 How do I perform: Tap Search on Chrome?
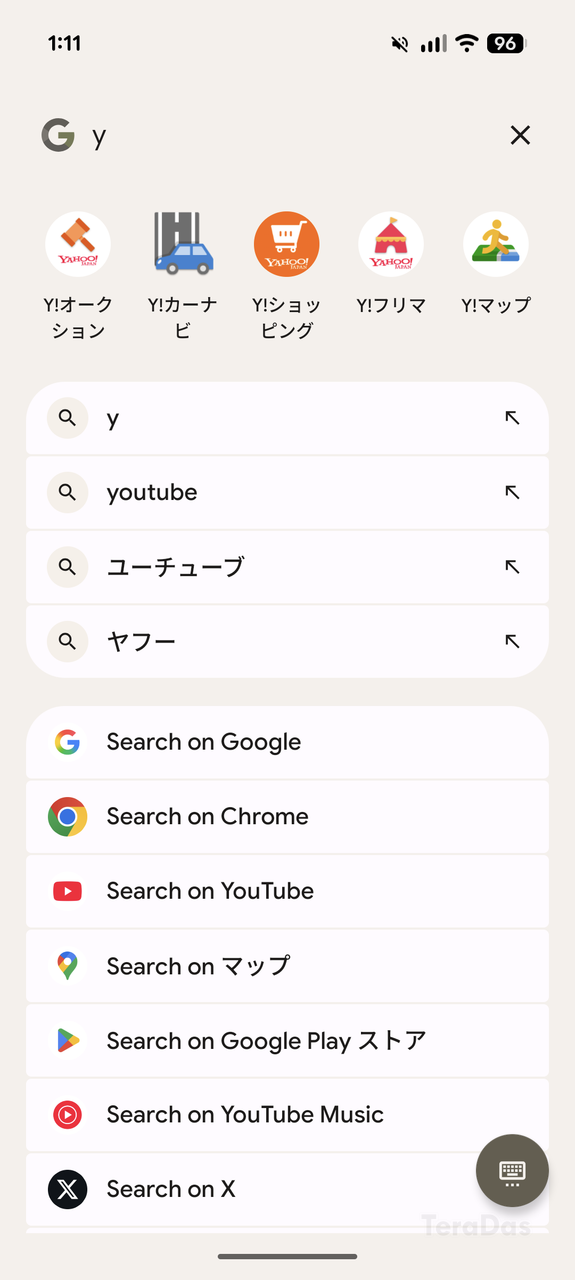pyautogui.click(x=287, y=817)
